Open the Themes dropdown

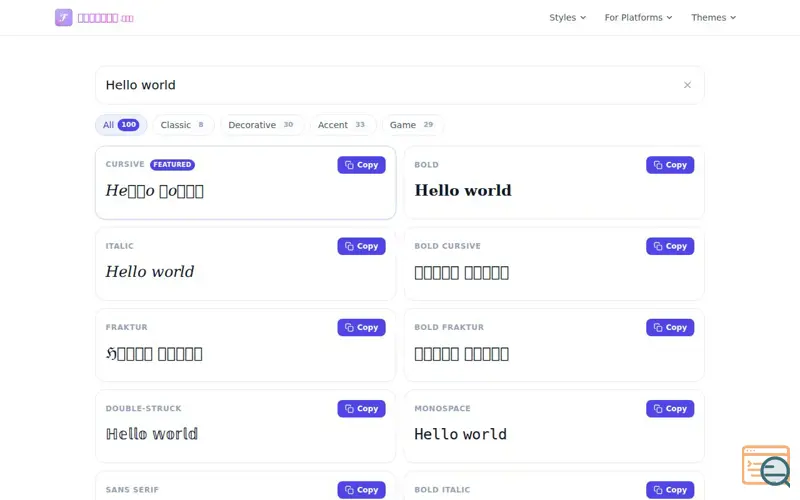(713, 17)
